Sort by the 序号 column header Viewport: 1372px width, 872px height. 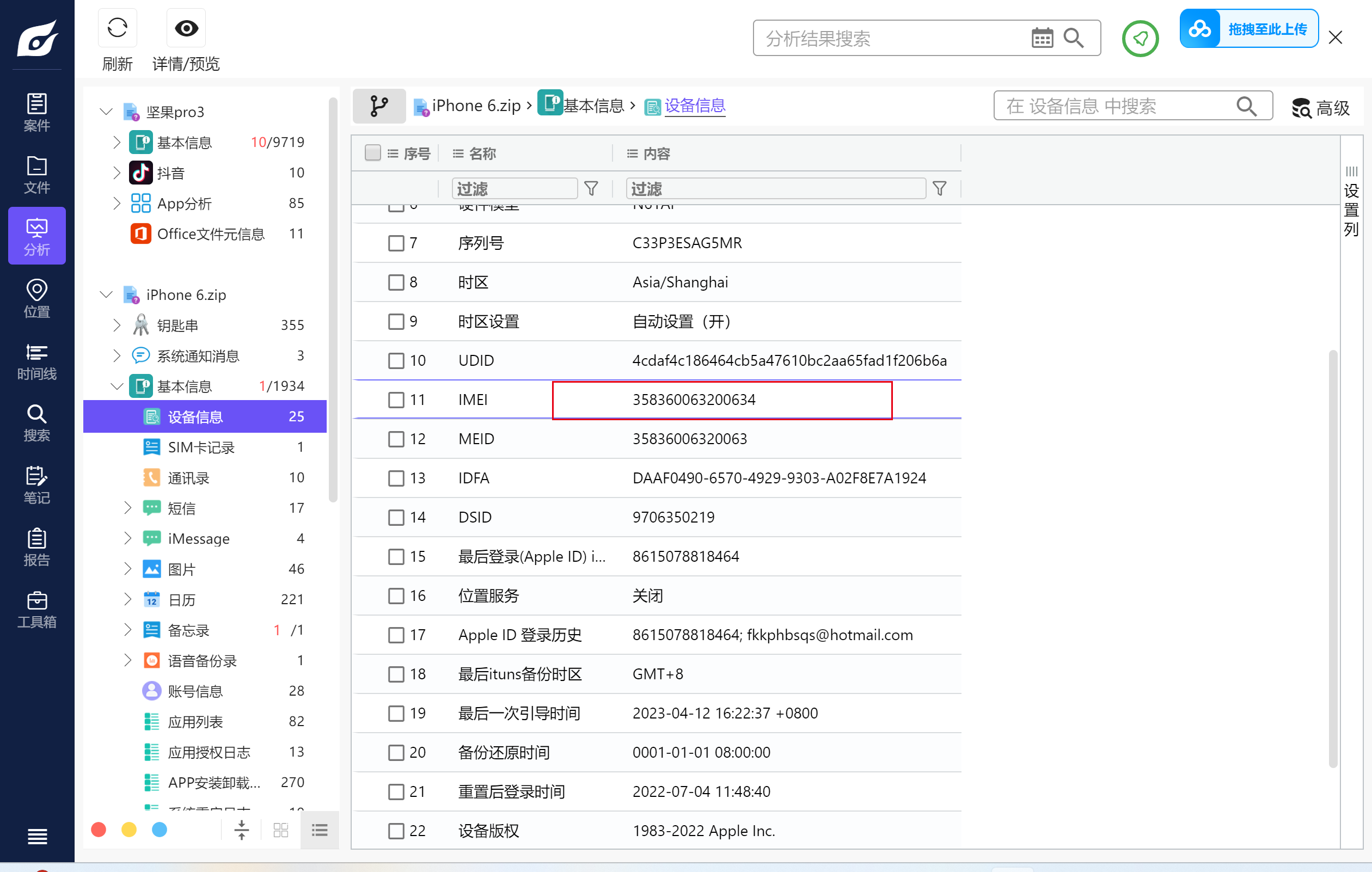(x=416, y=154)
